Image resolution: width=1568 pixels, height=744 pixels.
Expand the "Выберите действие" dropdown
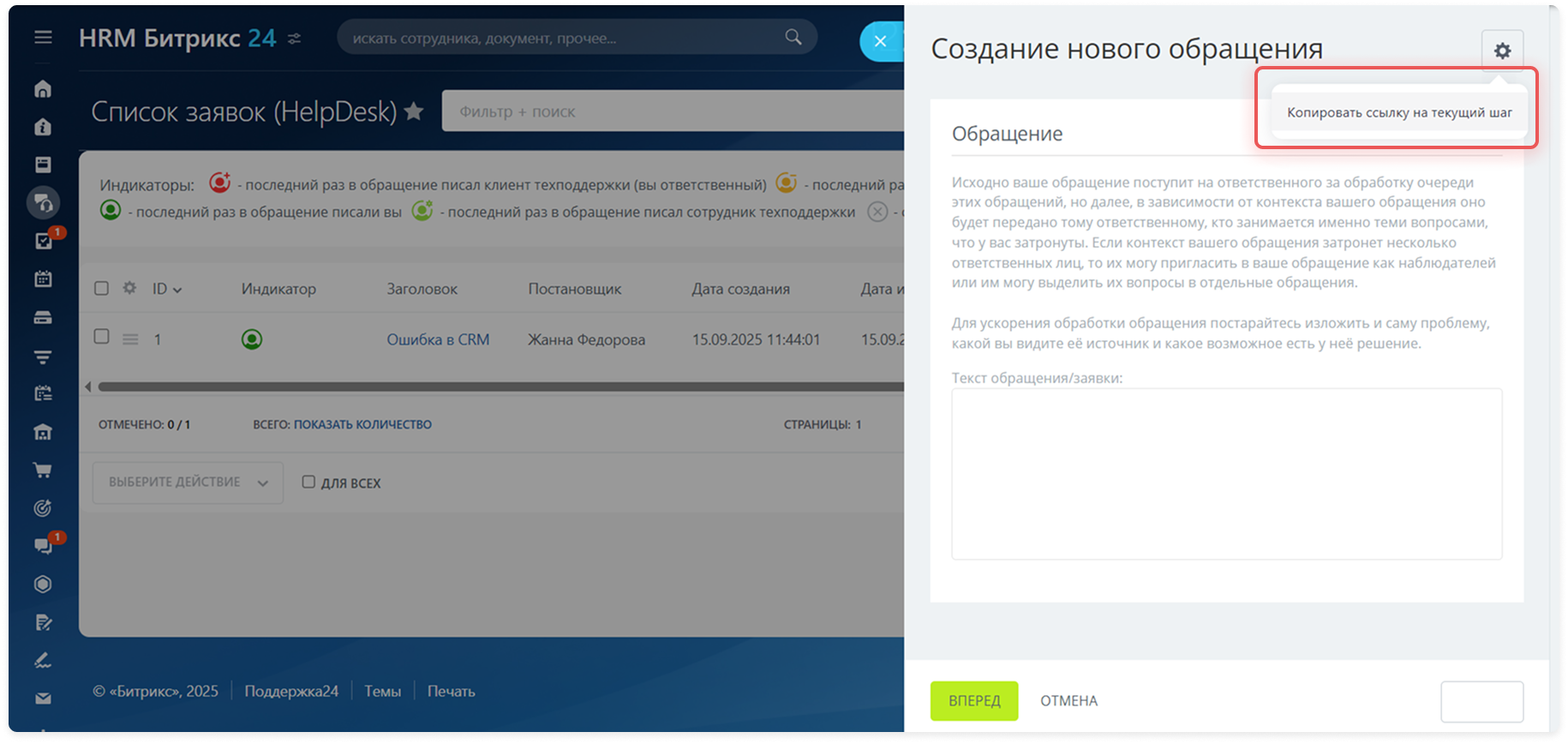coord(188,483)
